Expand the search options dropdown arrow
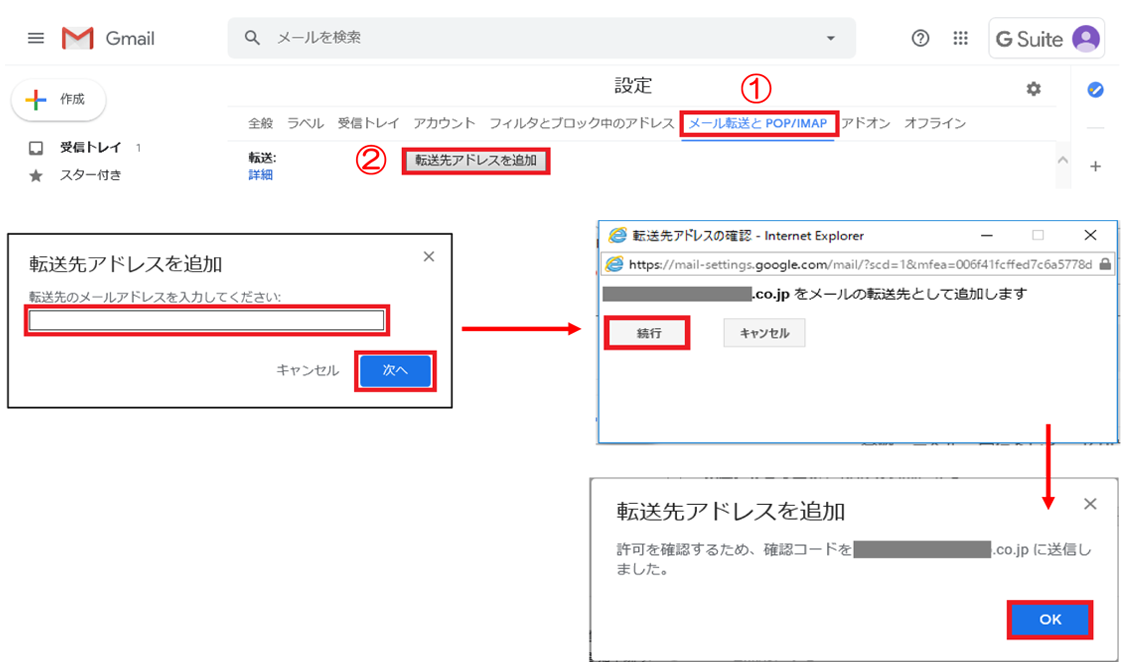This screenshot has width=1126, height=666. pyautogui.click(x=830, y=38)
